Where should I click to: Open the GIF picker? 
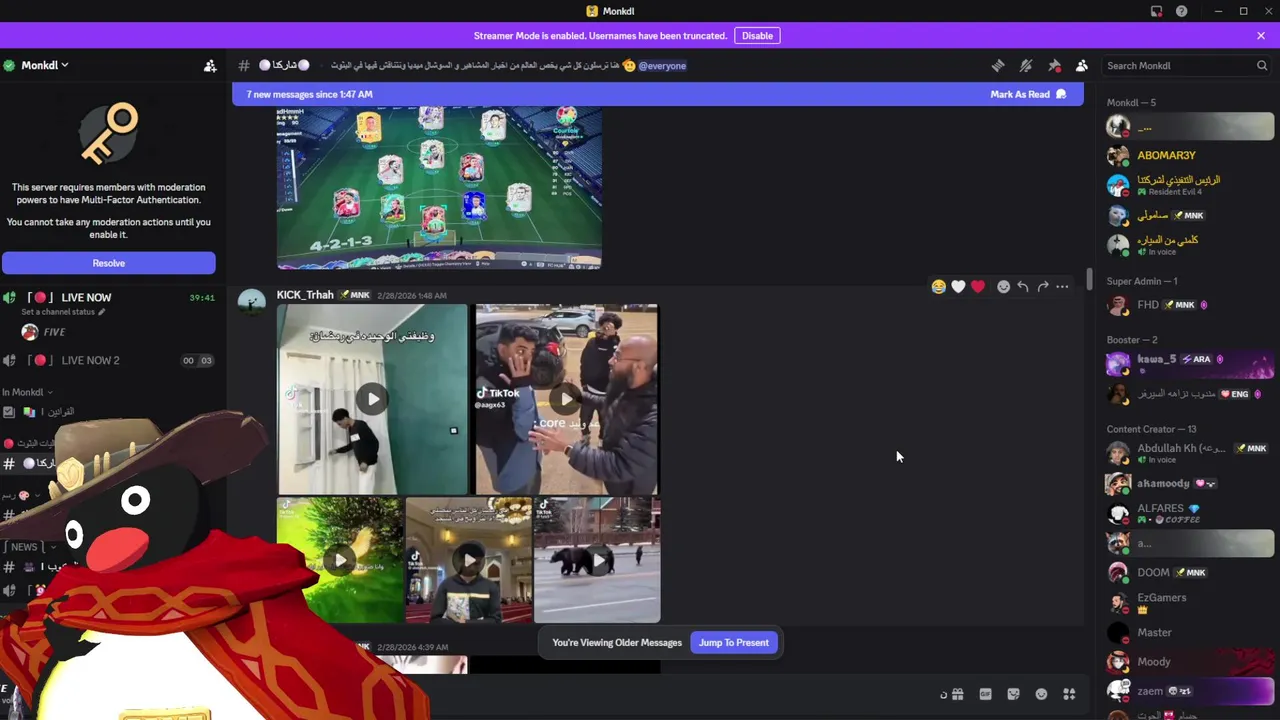click(985, 694)
